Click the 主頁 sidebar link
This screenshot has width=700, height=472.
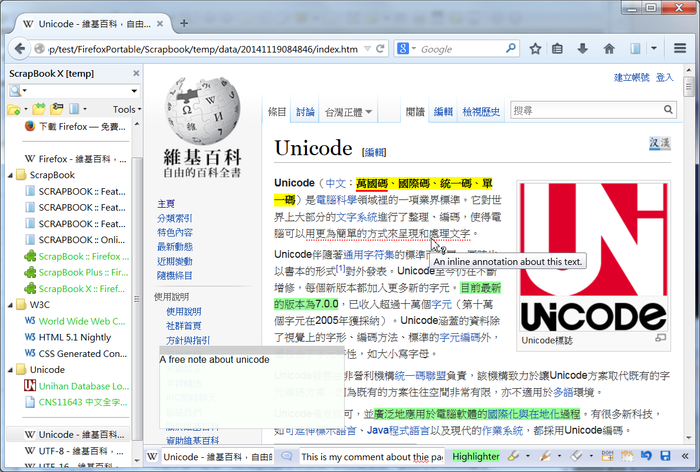pos(166,204)
